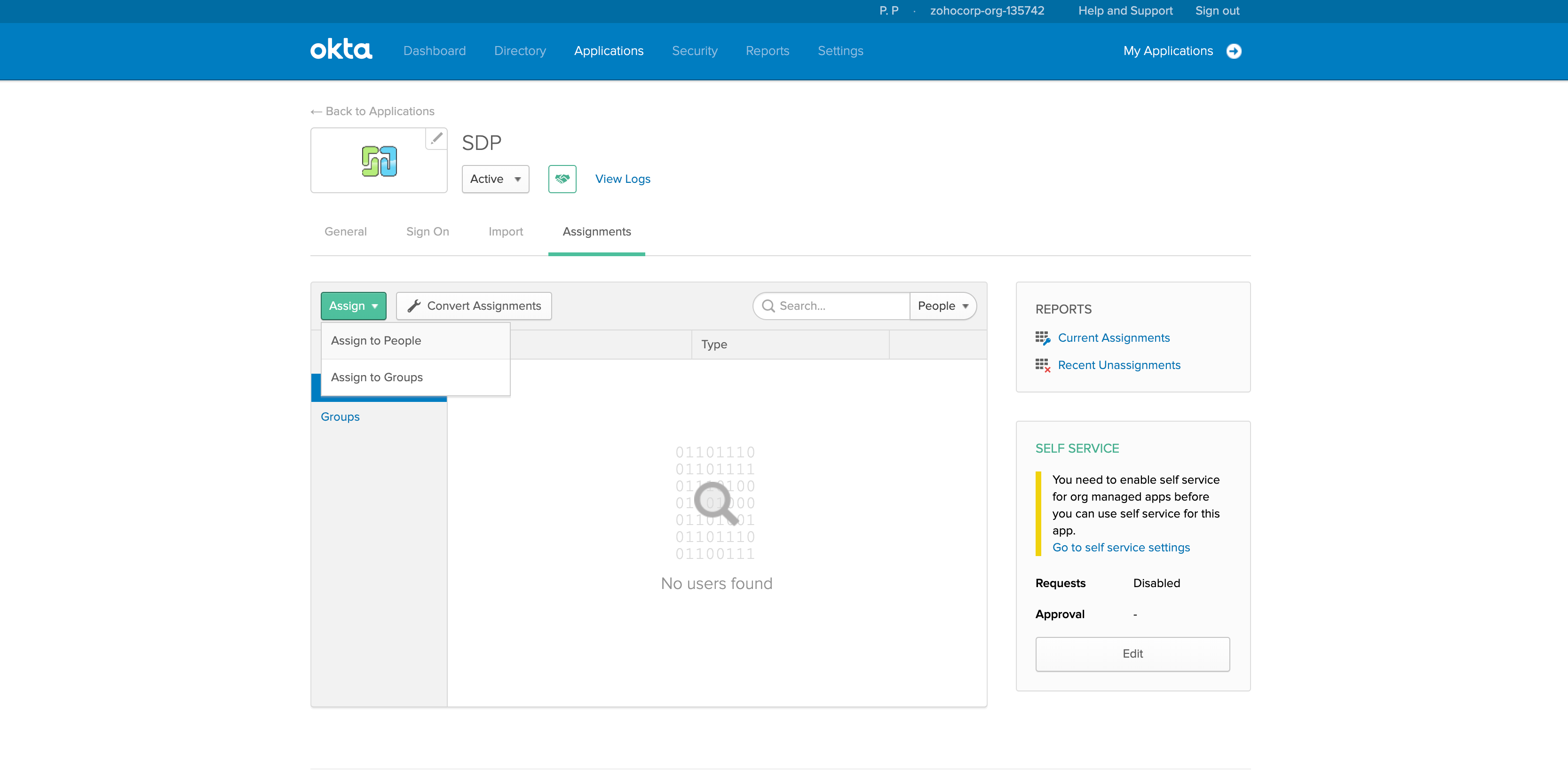The width and height of the screenshot is (1568, 777).
Task: Select Assign to People menu option
Action: 376,341
